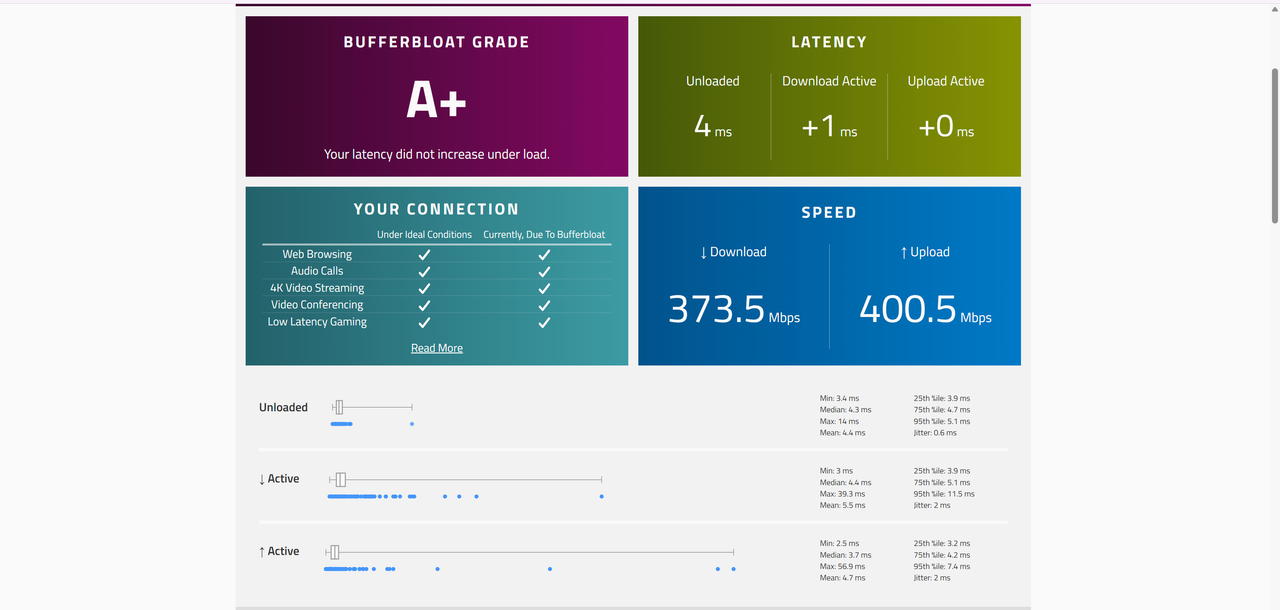Screen dimensions: 1280x610
Task: Click the 'Max: 56.9 ms' upload stat
Action: 844,567
